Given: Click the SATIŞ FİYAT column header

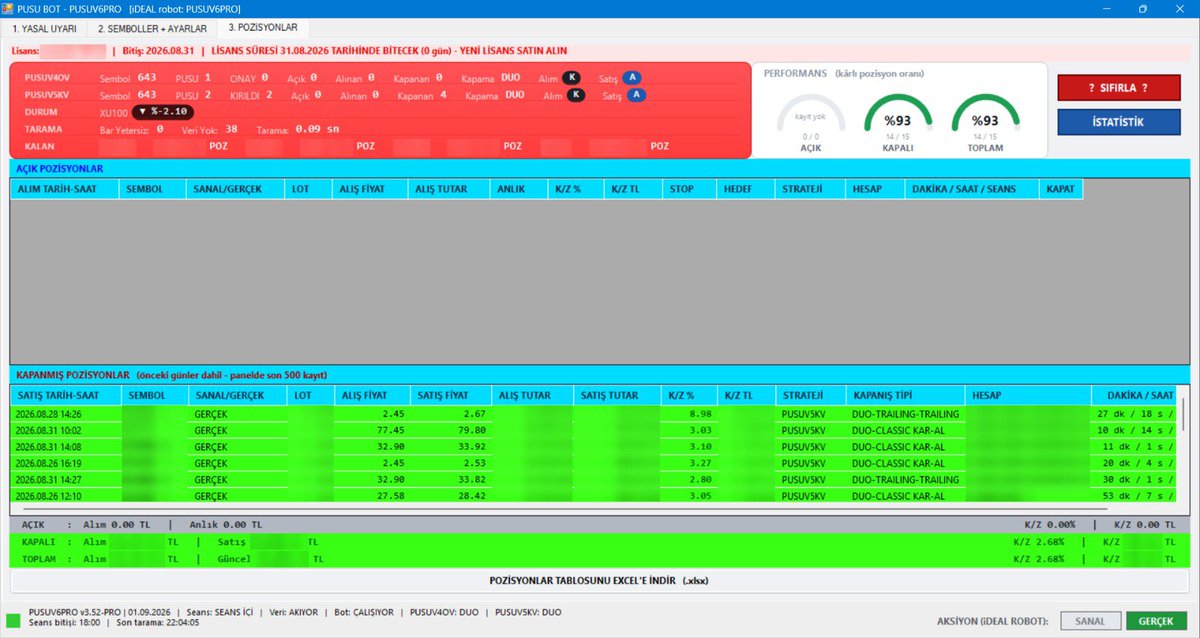Looking at the screenshot, I should [x=451, y=395].
